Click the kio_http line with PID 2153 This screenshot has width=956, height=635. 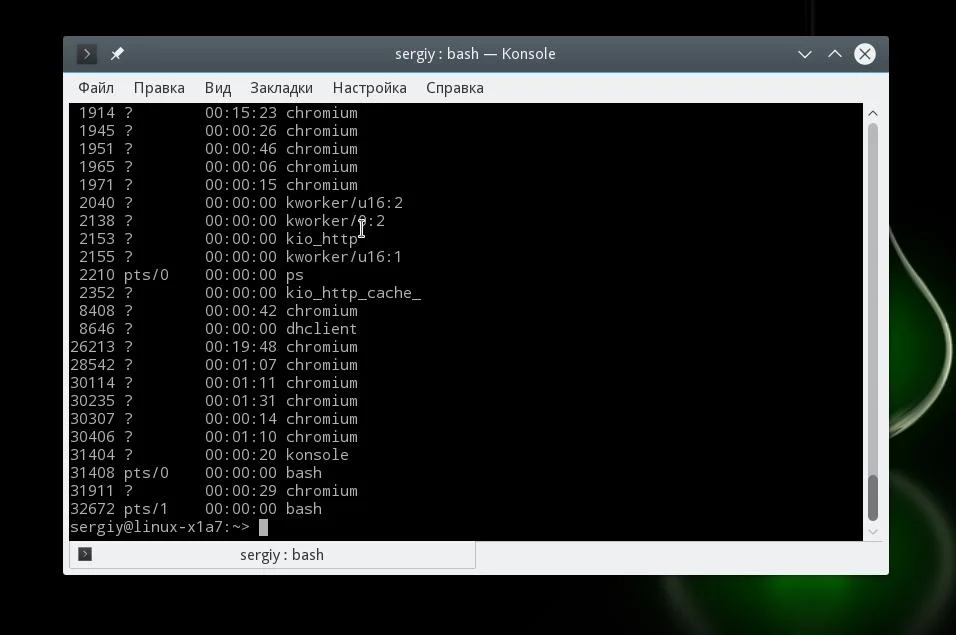(218, 239)
